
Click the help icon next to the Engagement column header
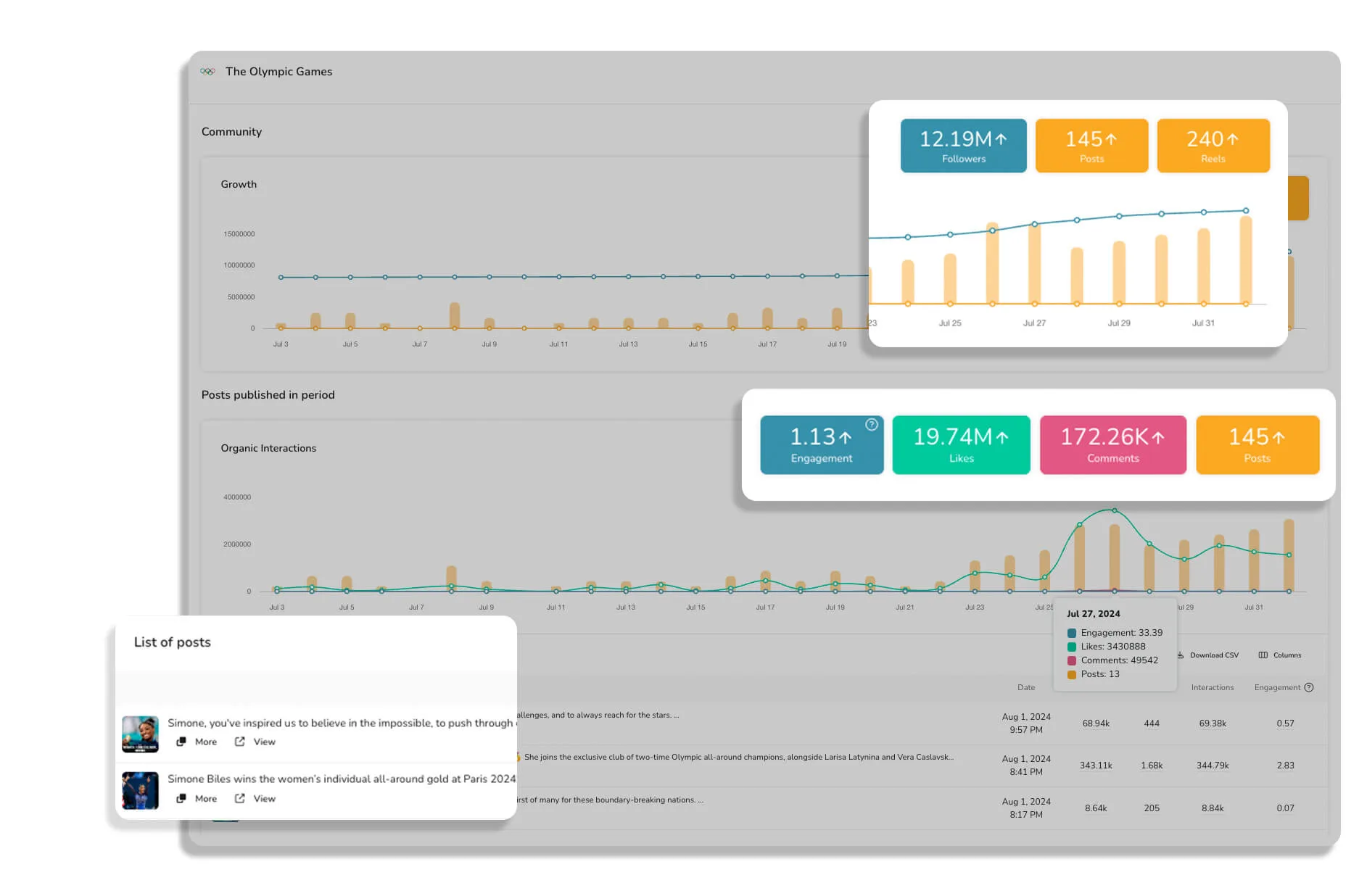(1309, 687)
